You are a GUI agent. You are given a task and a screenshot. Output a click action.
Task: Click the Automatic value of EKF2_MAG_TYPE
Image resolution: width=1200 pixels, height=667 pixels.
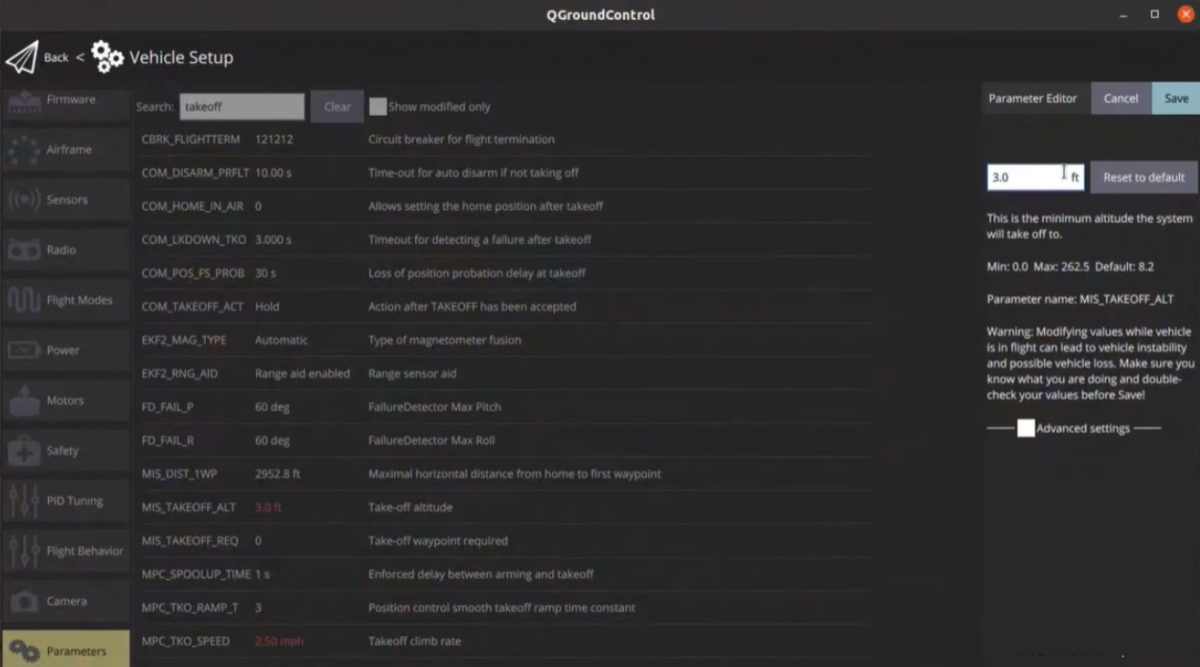[x=282, y=340]
